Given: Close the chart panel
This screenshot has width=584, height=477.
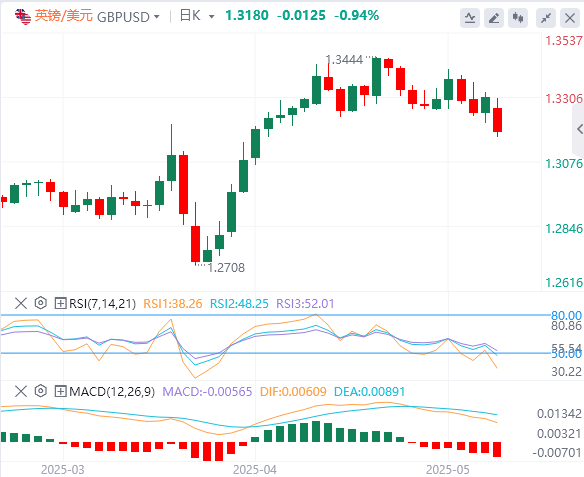Looking at the screenshot, I should pos(570,18).
